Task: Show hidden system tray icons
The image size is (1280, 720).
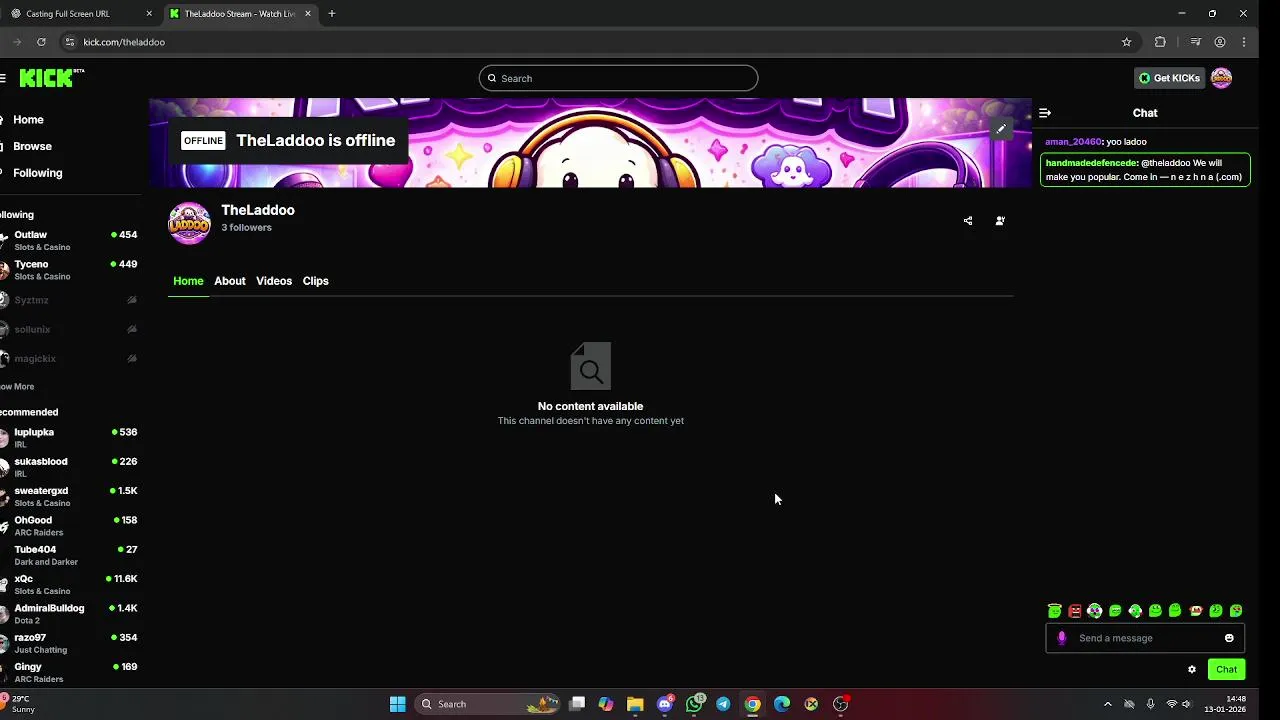Action: (1107, 704)
